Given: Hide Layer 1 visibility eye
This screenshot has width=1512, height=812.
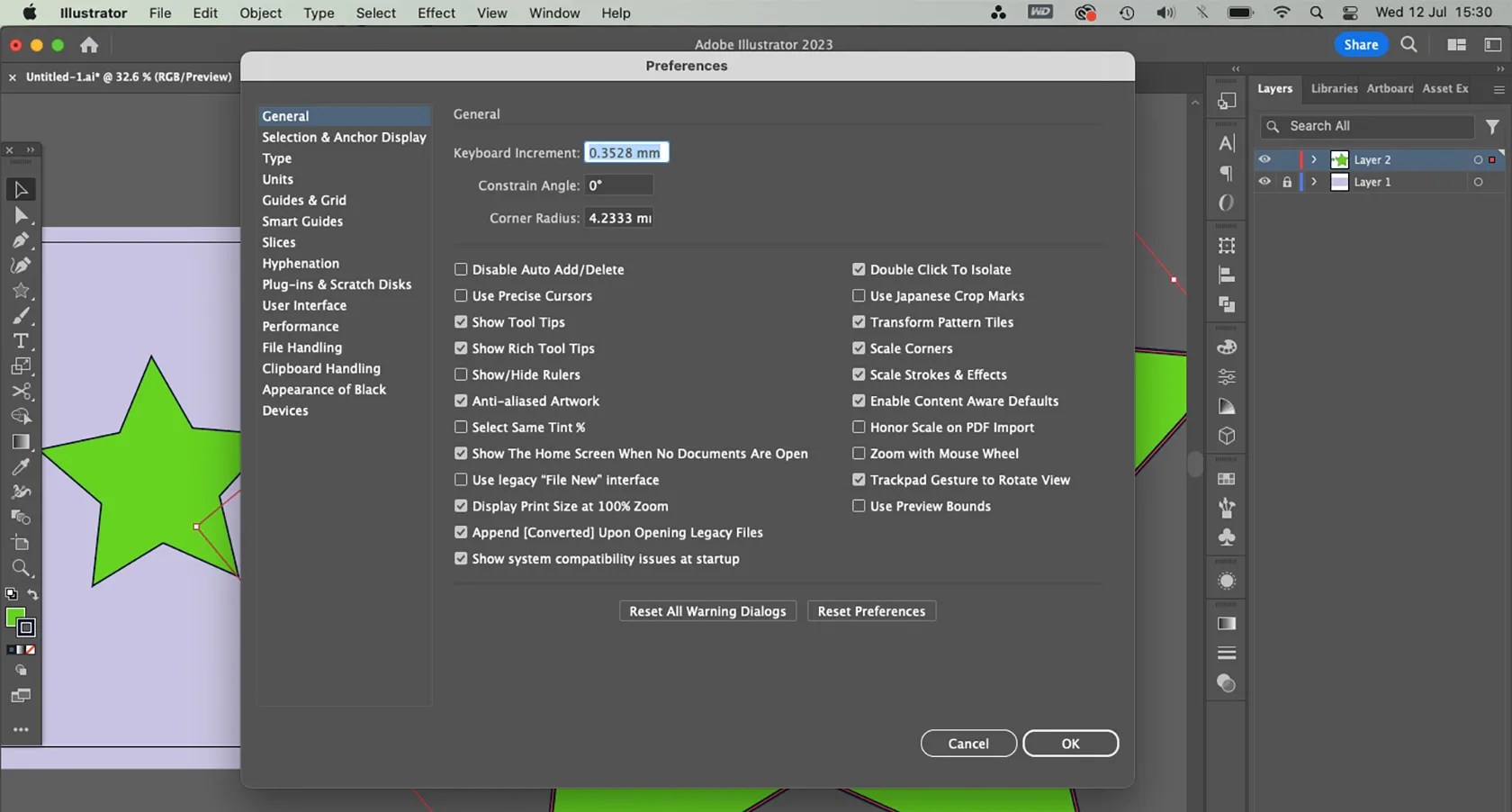Looking at the screenshot, I should tap(1264, 182).
